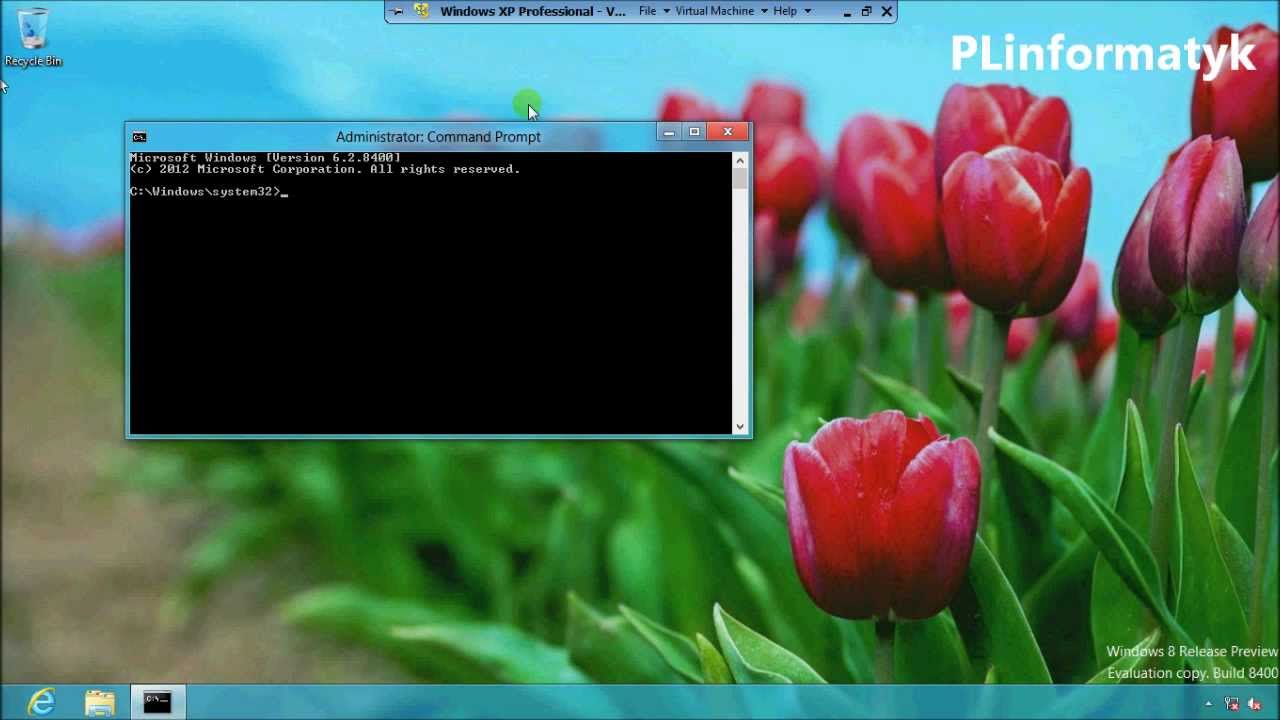Viewport: 1280px width, 720px height.
Task: Click the 2012 Microsoft Corporation copyright line
Action: pyautogui.click(x=325, y=169)
